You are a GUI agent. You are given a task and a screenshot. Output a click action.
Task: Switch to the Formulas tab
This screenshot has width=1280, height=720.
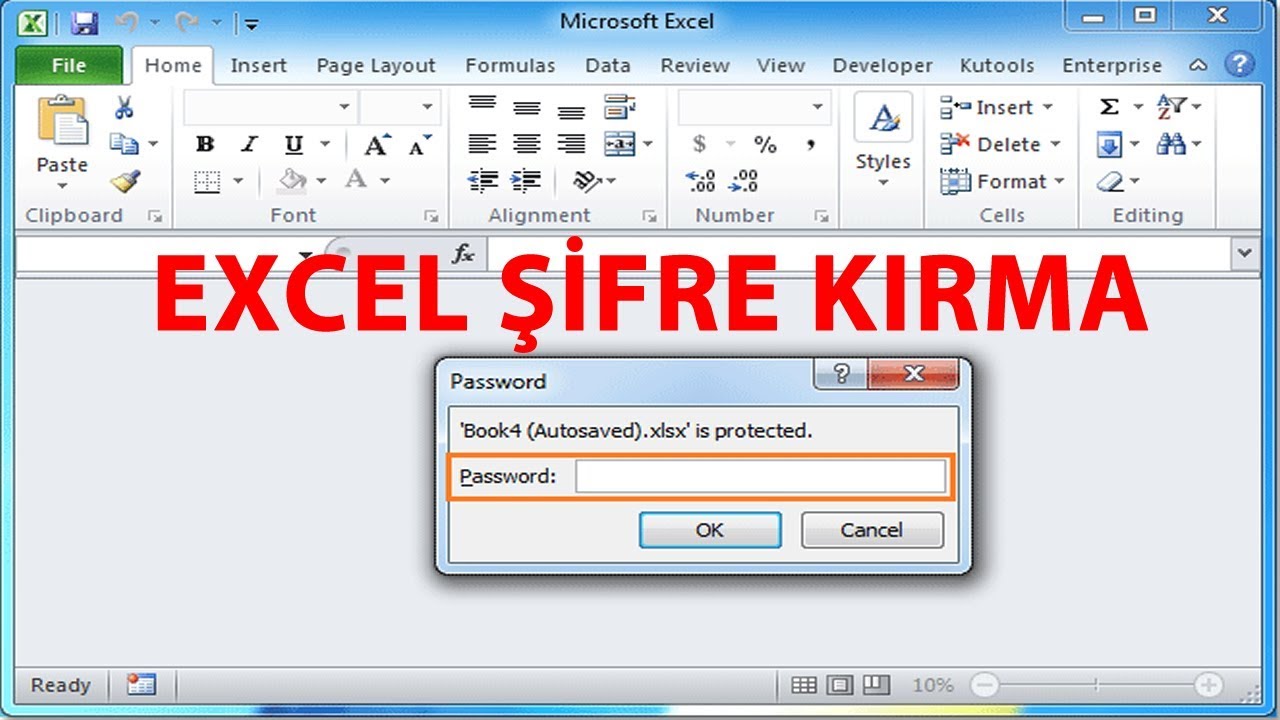point(510,66)
